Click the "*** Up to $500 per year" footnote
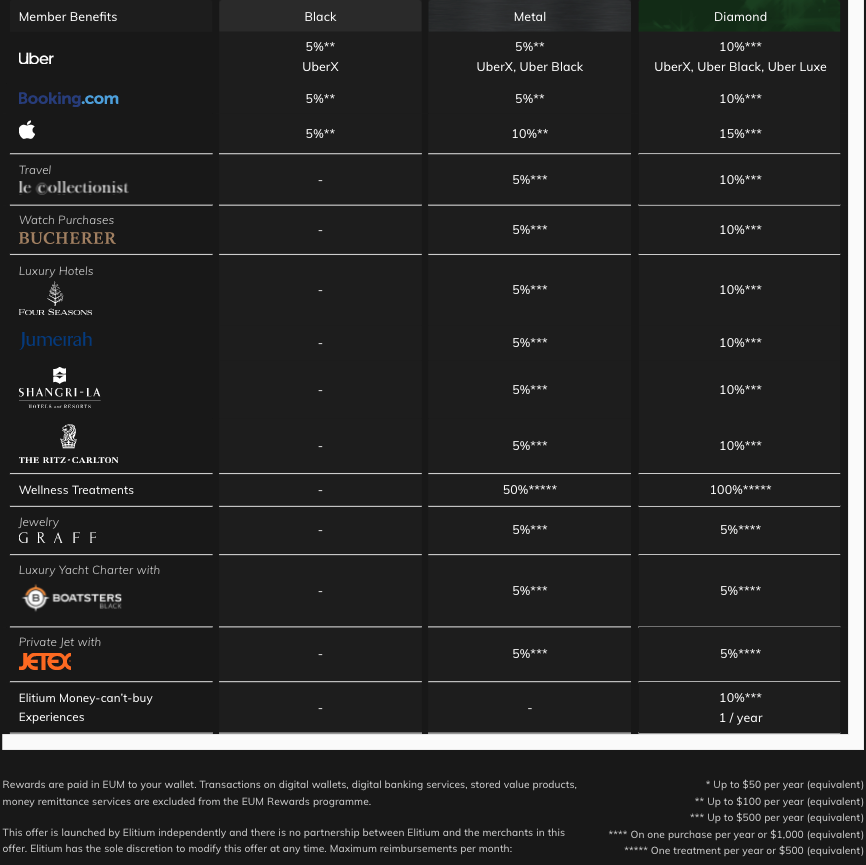This screenshot has width=866, height=865. click(777, 817)
